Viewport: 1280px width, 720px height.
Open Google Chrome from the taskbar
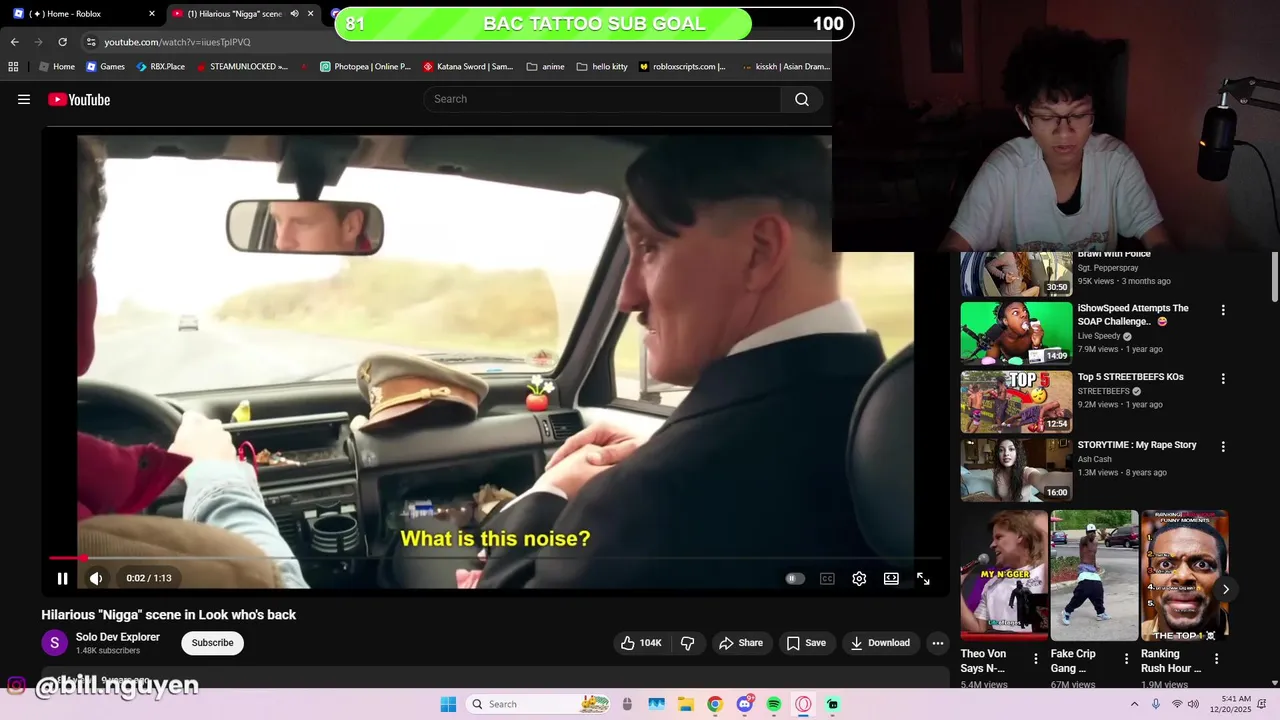[x=715, y=704]
